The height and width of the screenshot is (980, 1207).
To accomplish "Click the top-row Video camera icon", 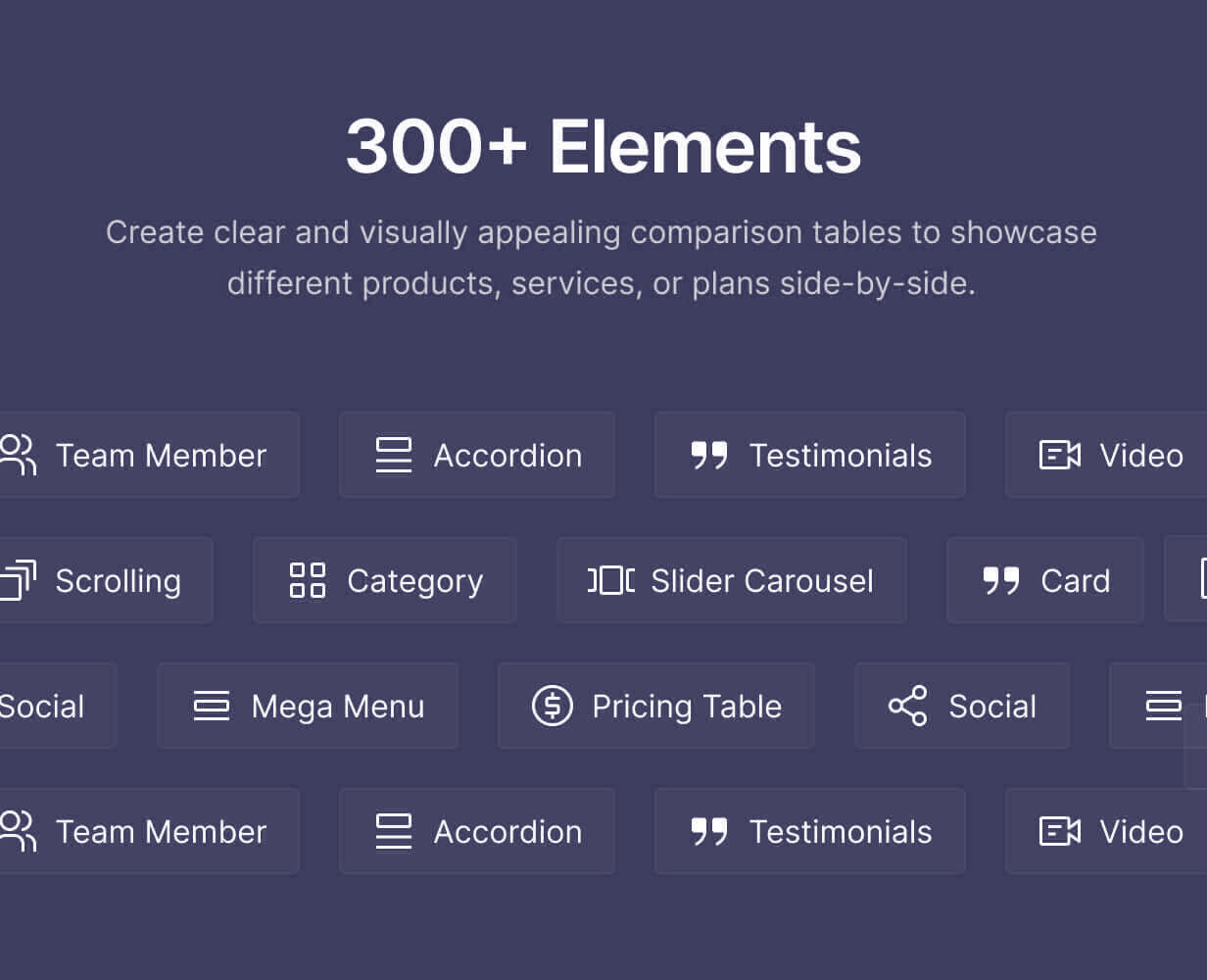I will [1060, 455].
